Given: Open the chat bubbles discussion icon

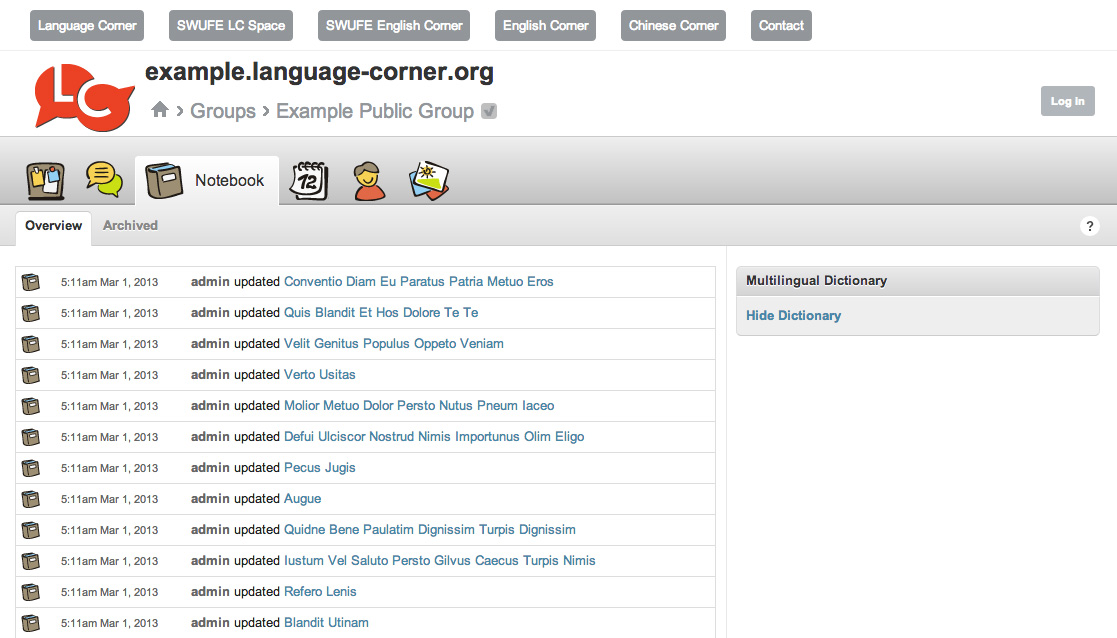Looking at the screenshot, I should click(104, 179).
